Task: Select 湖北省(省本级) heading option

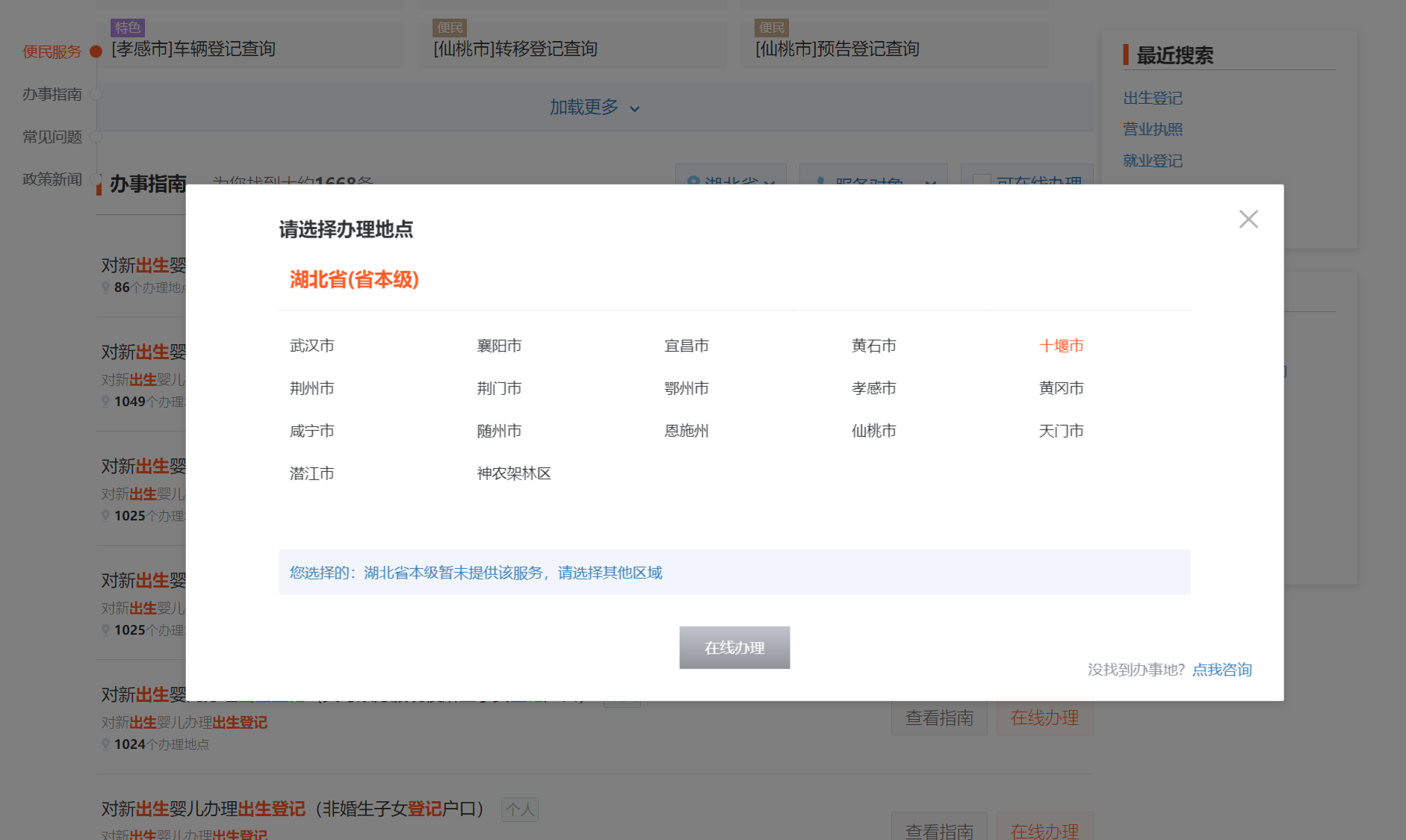Action: 354,280
